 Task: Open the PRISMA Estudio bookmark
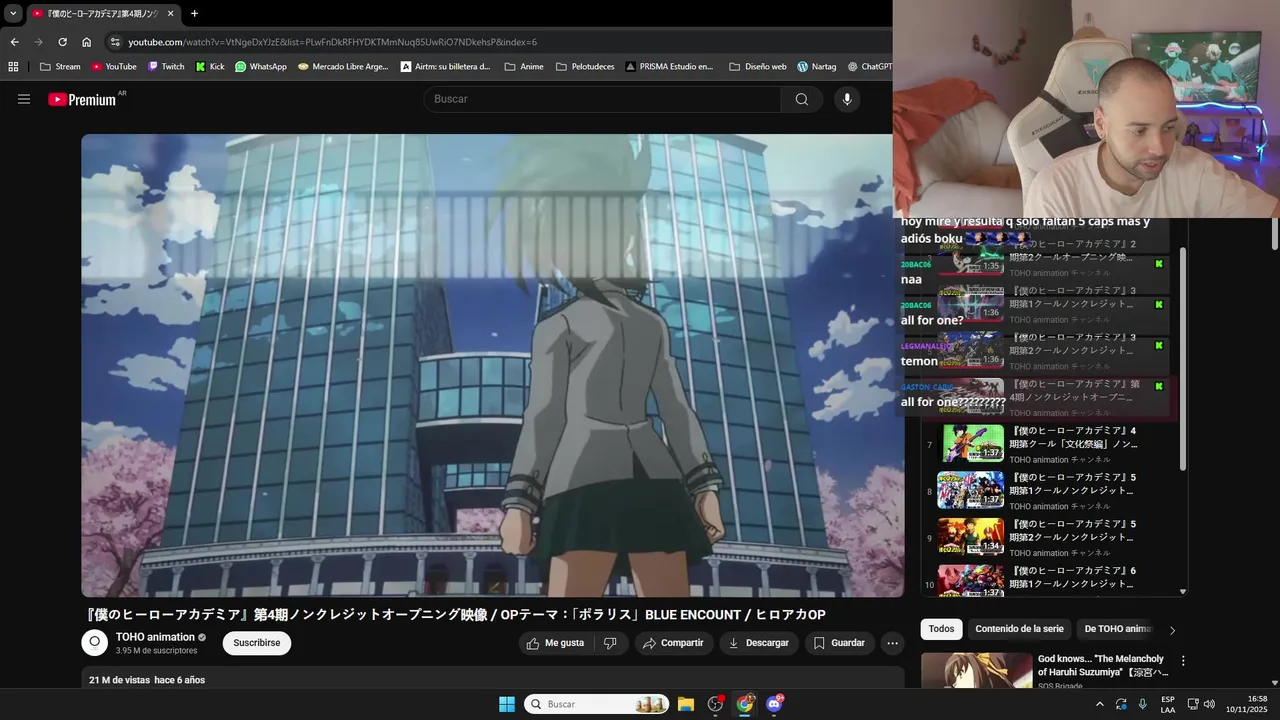click(669, 67)
